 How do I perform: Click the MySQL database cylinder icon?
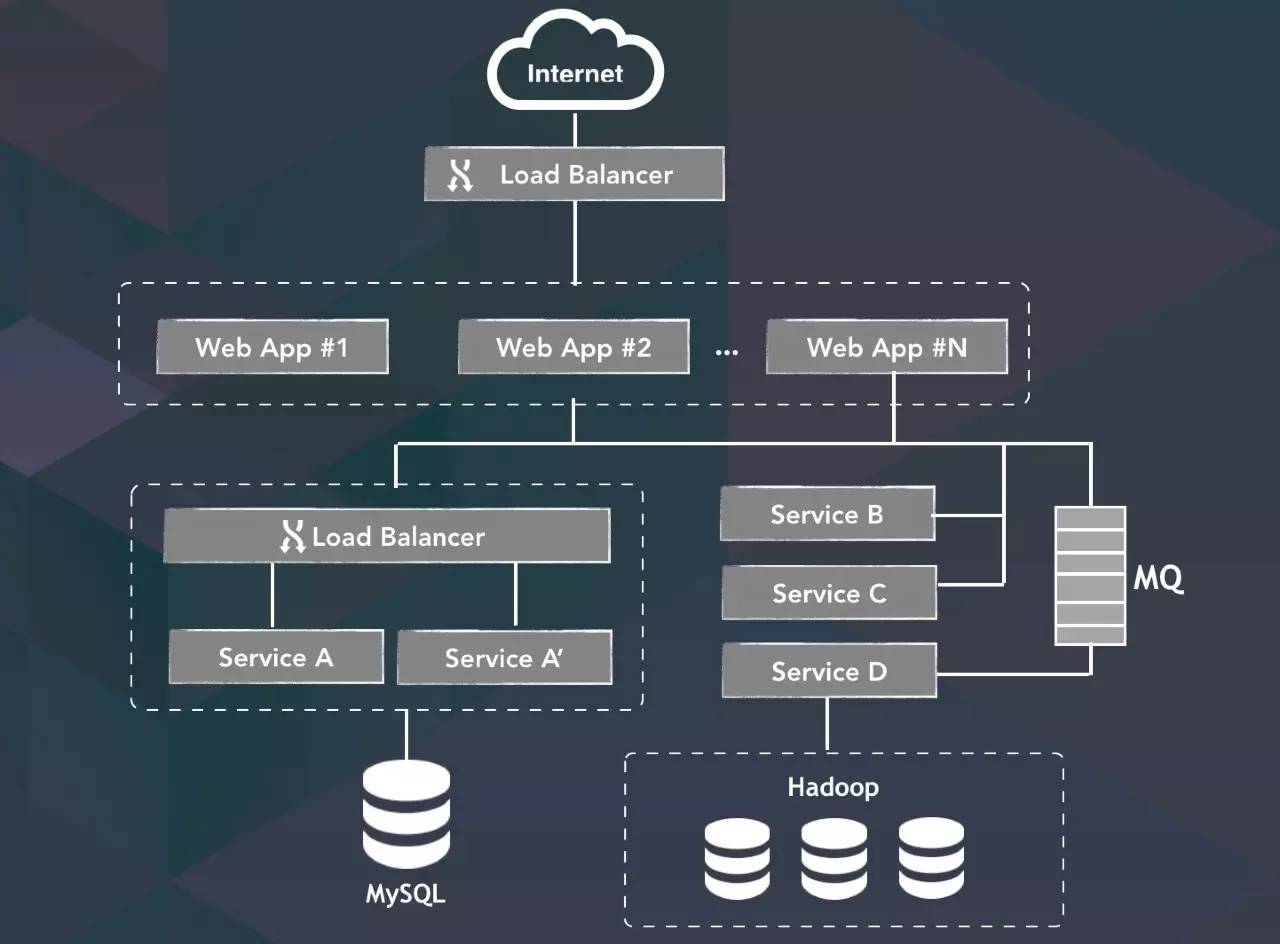click(406, 815)
